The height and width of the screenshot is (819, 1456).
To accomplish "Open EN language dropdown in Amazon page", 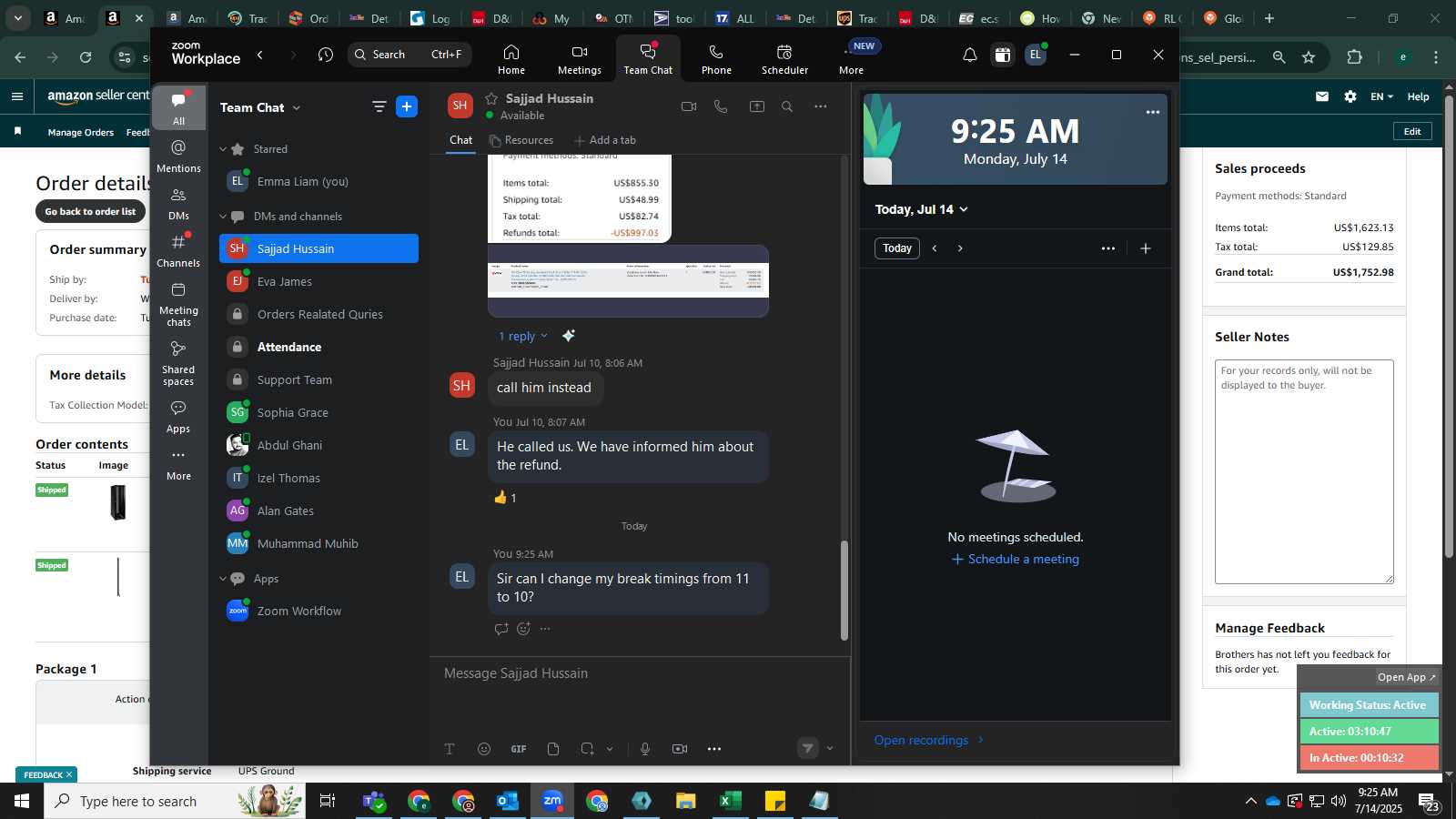I will [1381, 96].
